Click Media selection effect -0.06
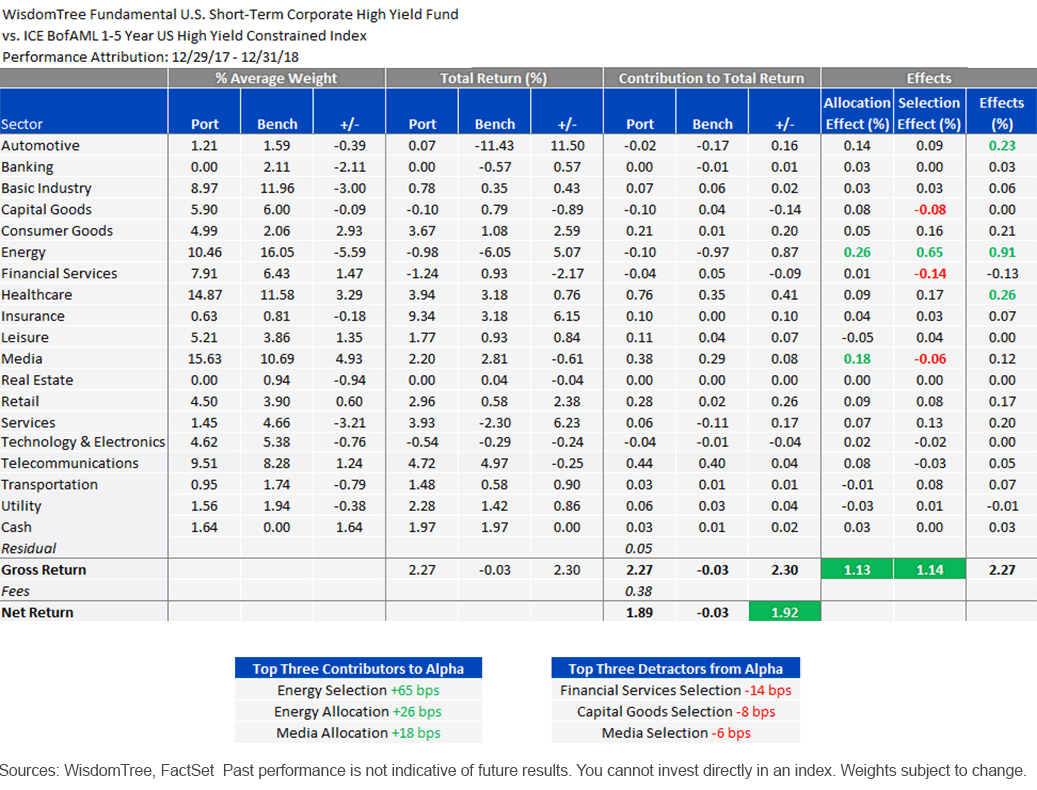The image size is (1037, 790). click(x=929, y=359)
